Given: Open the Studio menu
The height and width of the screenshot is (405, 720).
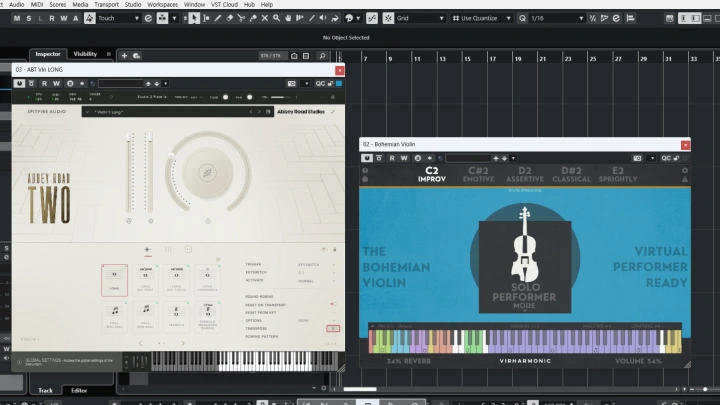Looking at the screenshot, I should click(133, 5).
